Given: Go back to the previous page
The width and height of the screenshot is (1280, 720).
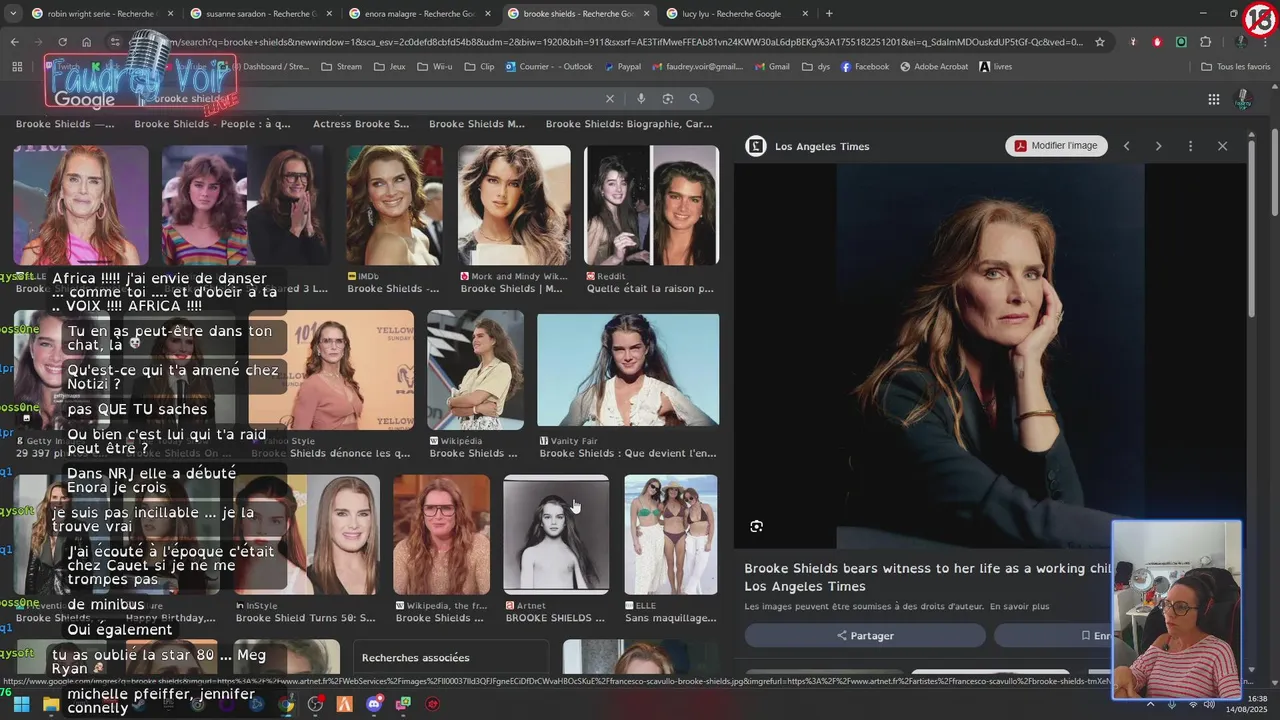Looking at the screenshot, I should pyautogui.click(x=14, y=42).
